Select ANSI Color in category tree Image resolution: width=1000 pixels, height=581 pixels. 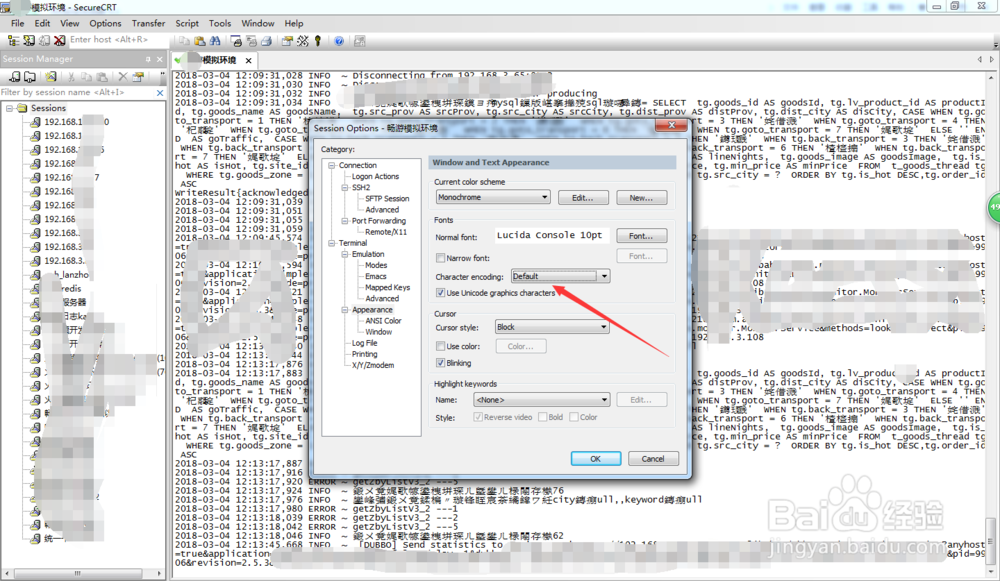click(x=383, y=321)
